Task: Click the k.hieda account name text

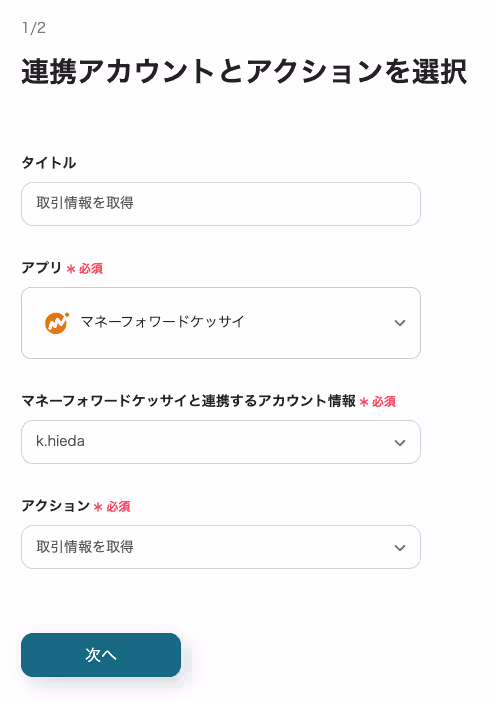Action: click(x=60, y=441)
